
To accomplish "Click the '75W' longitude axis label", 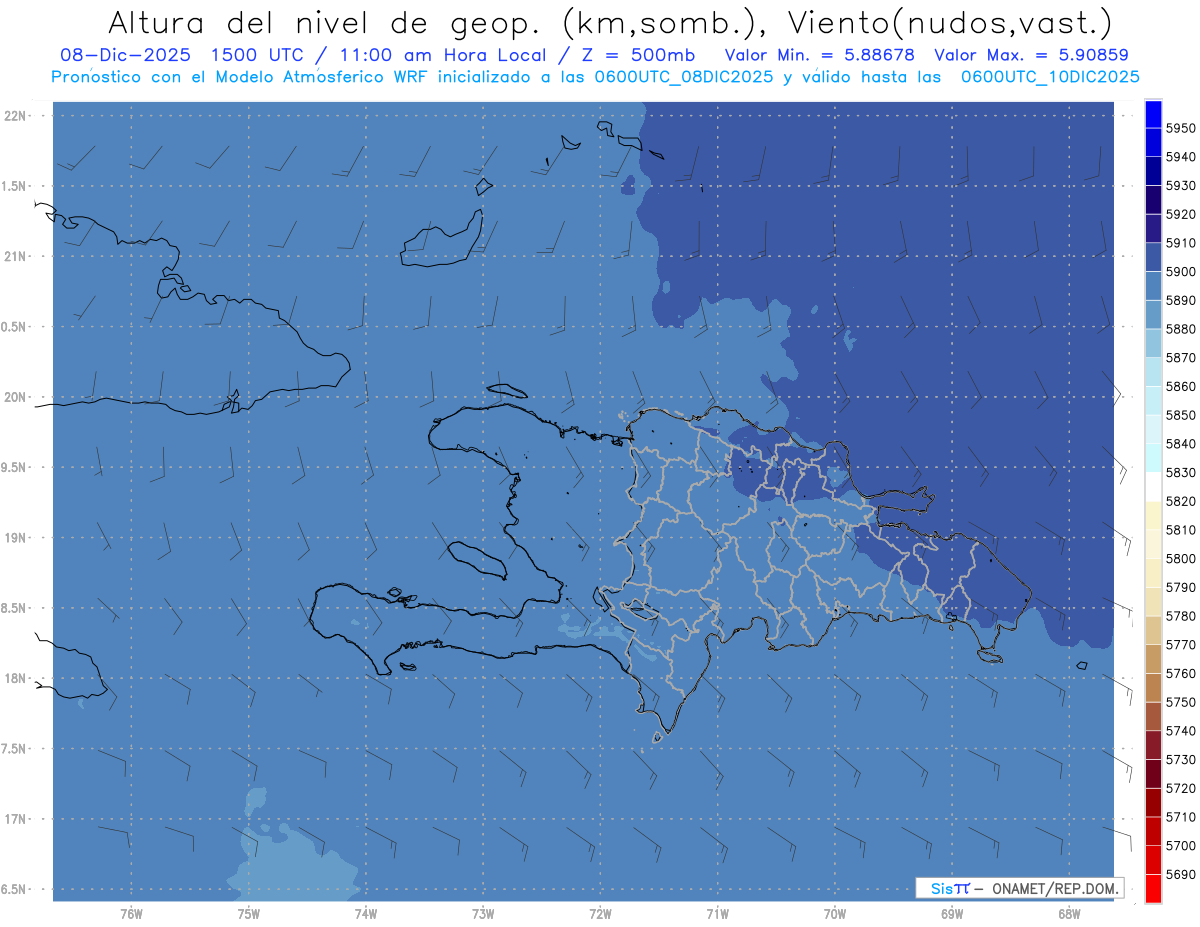I will coord(248,914).
